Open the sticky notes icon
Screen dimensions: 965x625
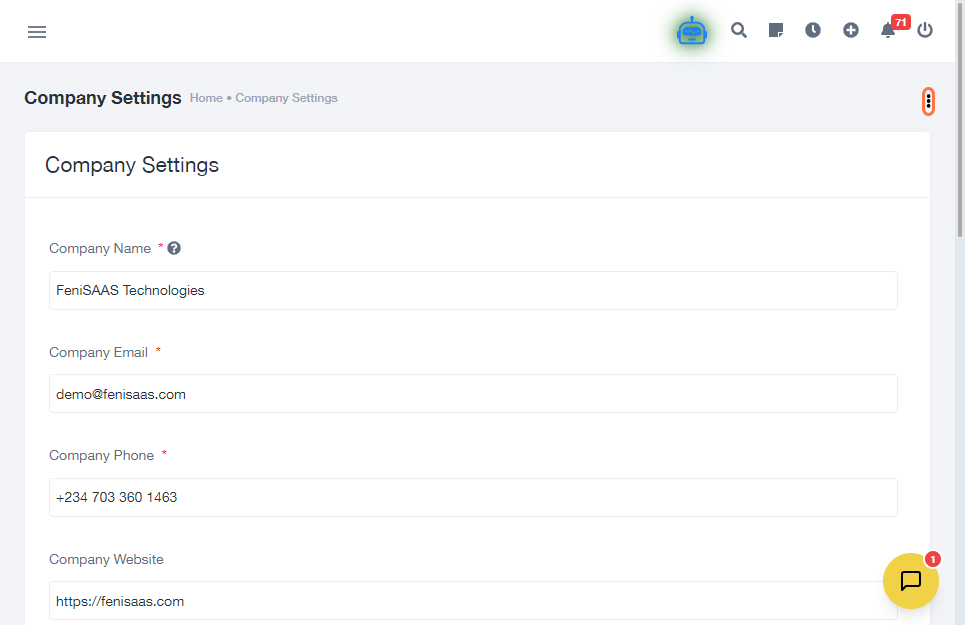point(776,30)
